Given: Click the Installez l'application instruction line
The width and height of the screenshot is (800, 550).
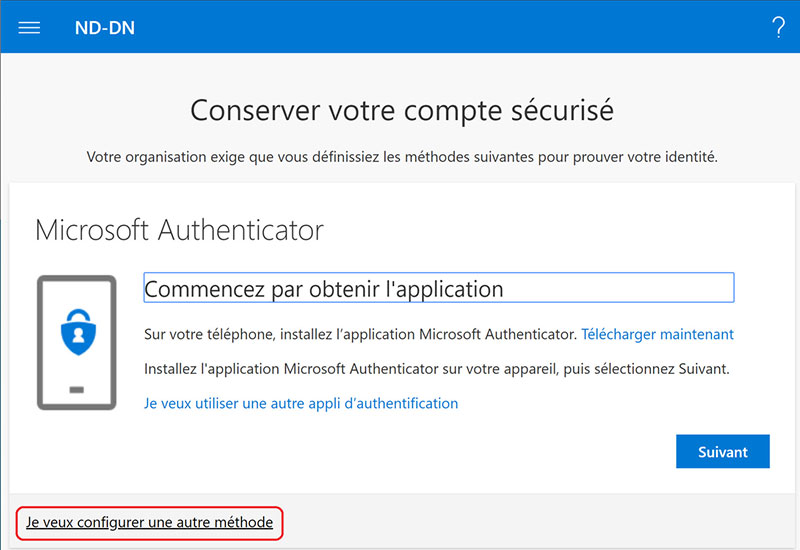Looking at the screenshot, I should click(x=437, y=368).
